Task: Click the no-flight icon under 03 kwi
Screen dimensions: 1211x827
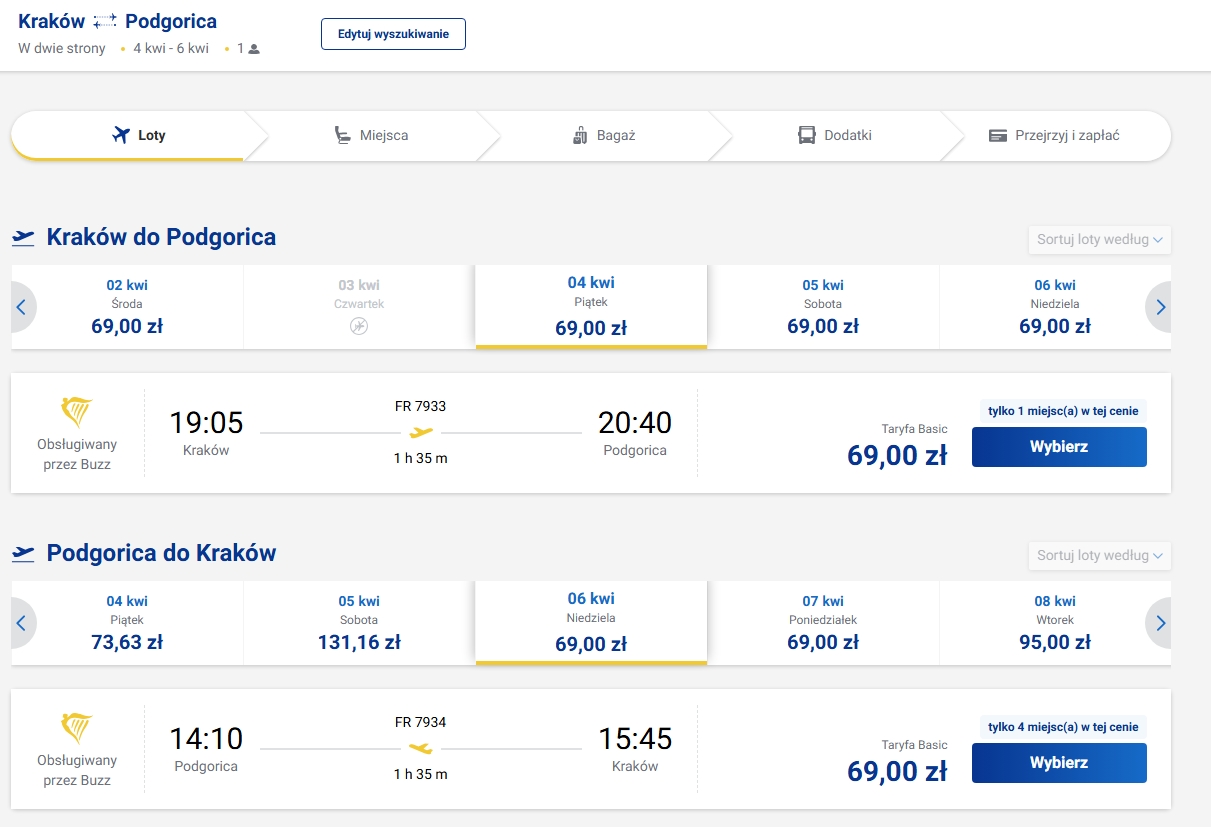Action: point(359,326)
